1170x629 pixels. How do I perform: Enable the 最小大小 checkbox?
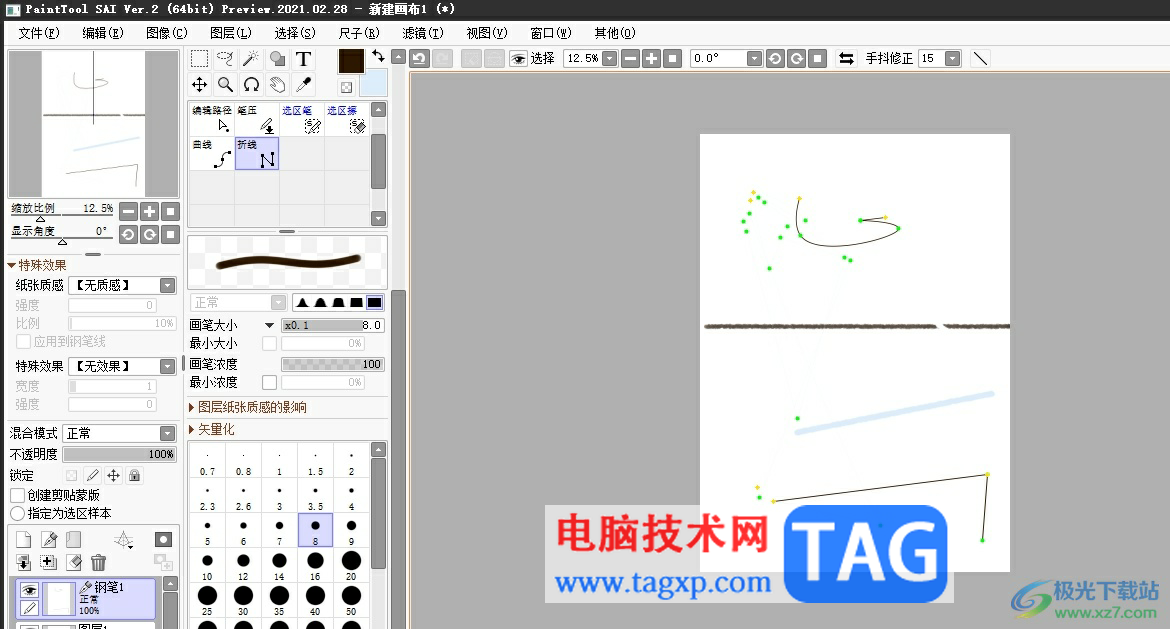tap(269, 343)
